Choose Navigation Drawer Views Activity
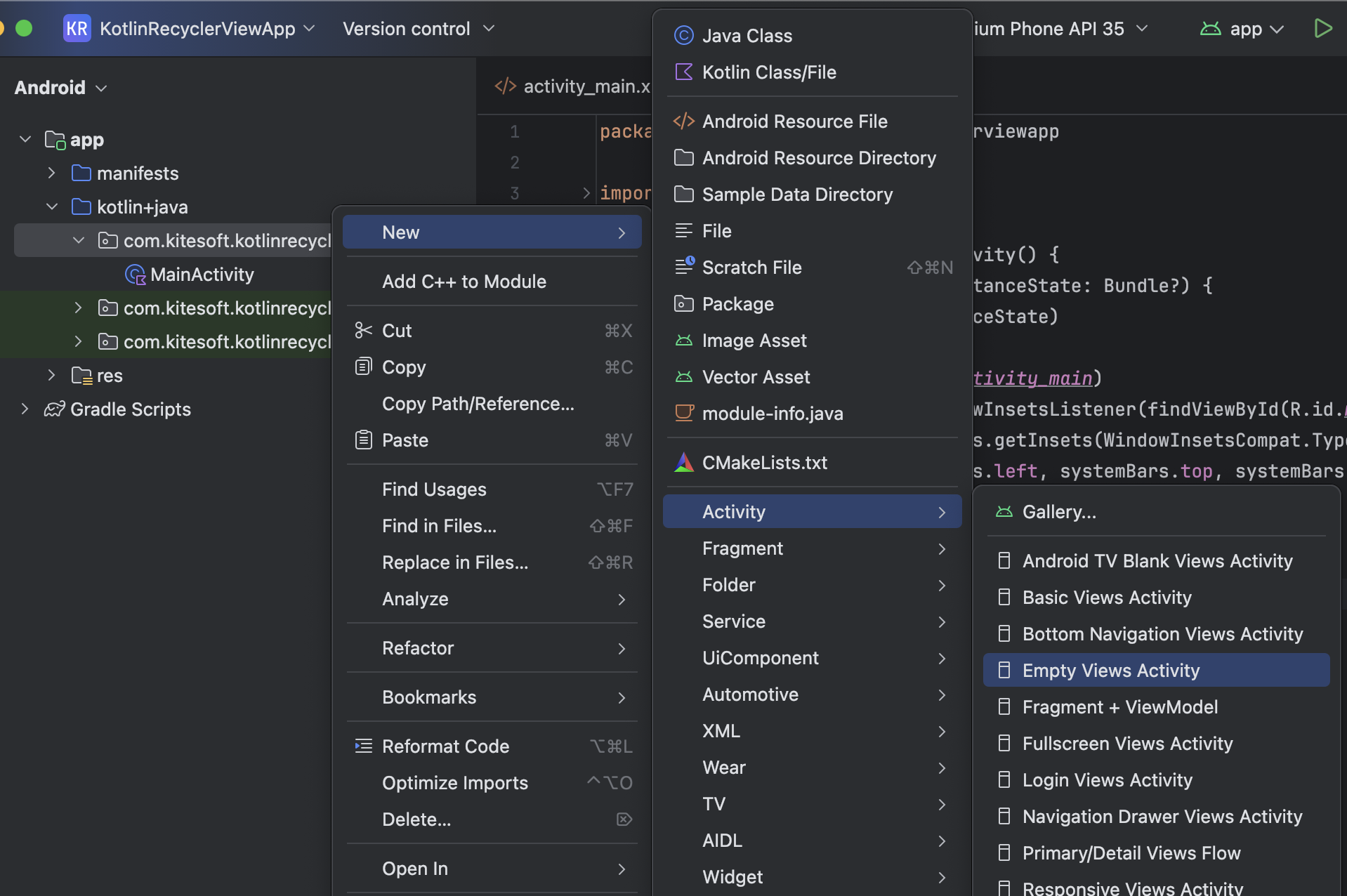The image size is (1347, 896). (1156, 817)
